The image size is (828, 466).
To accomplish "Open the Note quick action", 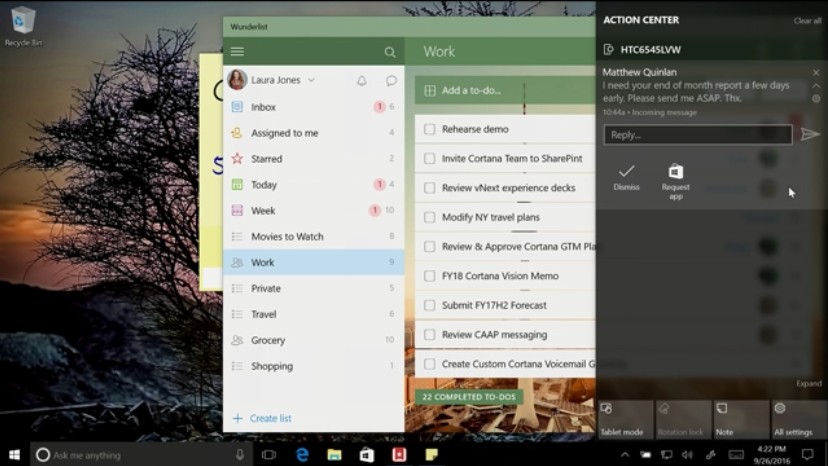I will 741,420.
